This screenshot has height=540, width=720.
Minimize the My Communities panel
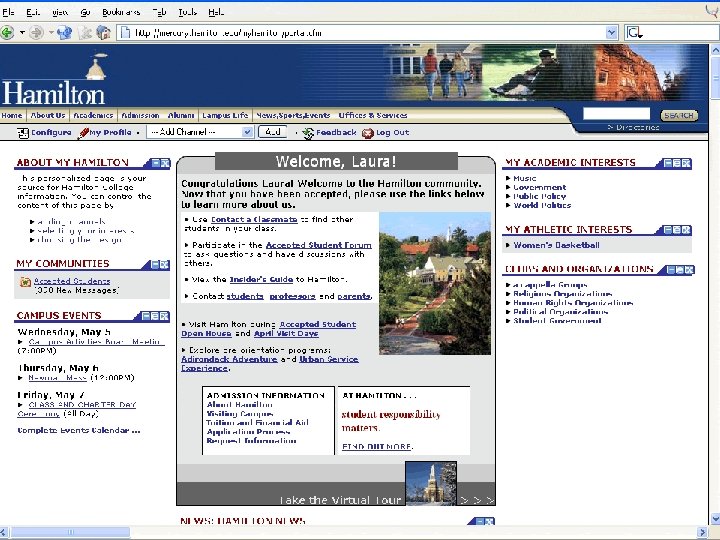click(x=156, y=264)
